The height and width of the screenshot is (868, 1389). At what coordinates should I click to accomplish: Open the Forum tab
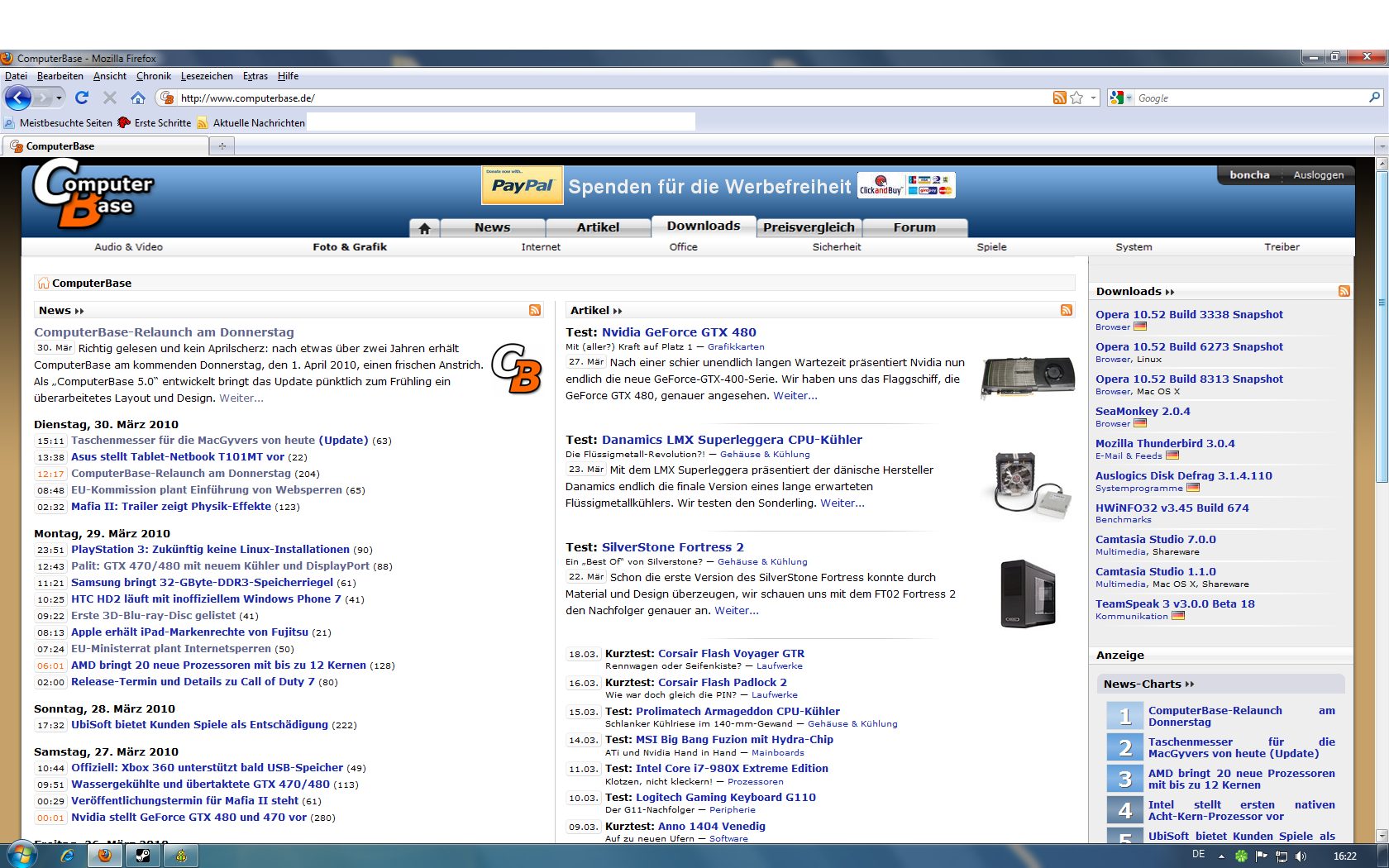(914, 227)
